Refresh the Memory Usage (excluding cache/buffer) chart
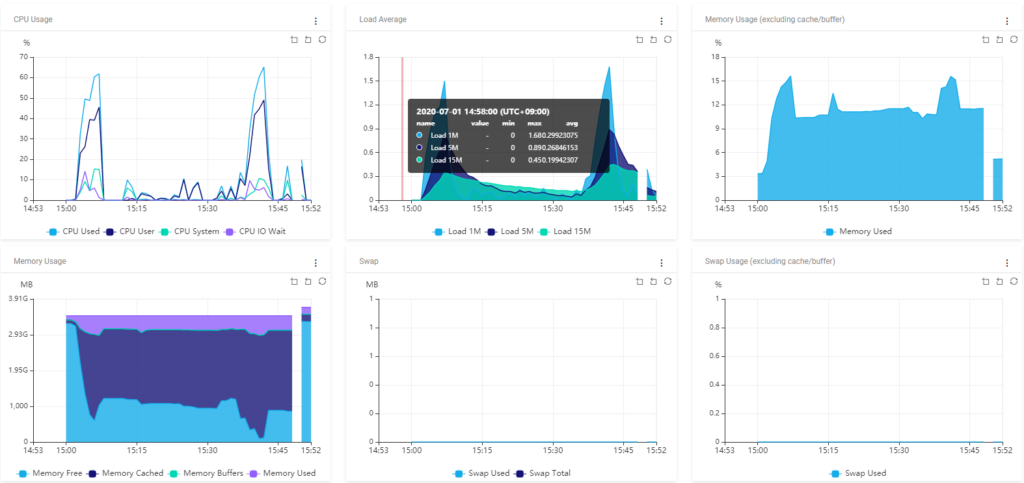 tap(1013, 40)
